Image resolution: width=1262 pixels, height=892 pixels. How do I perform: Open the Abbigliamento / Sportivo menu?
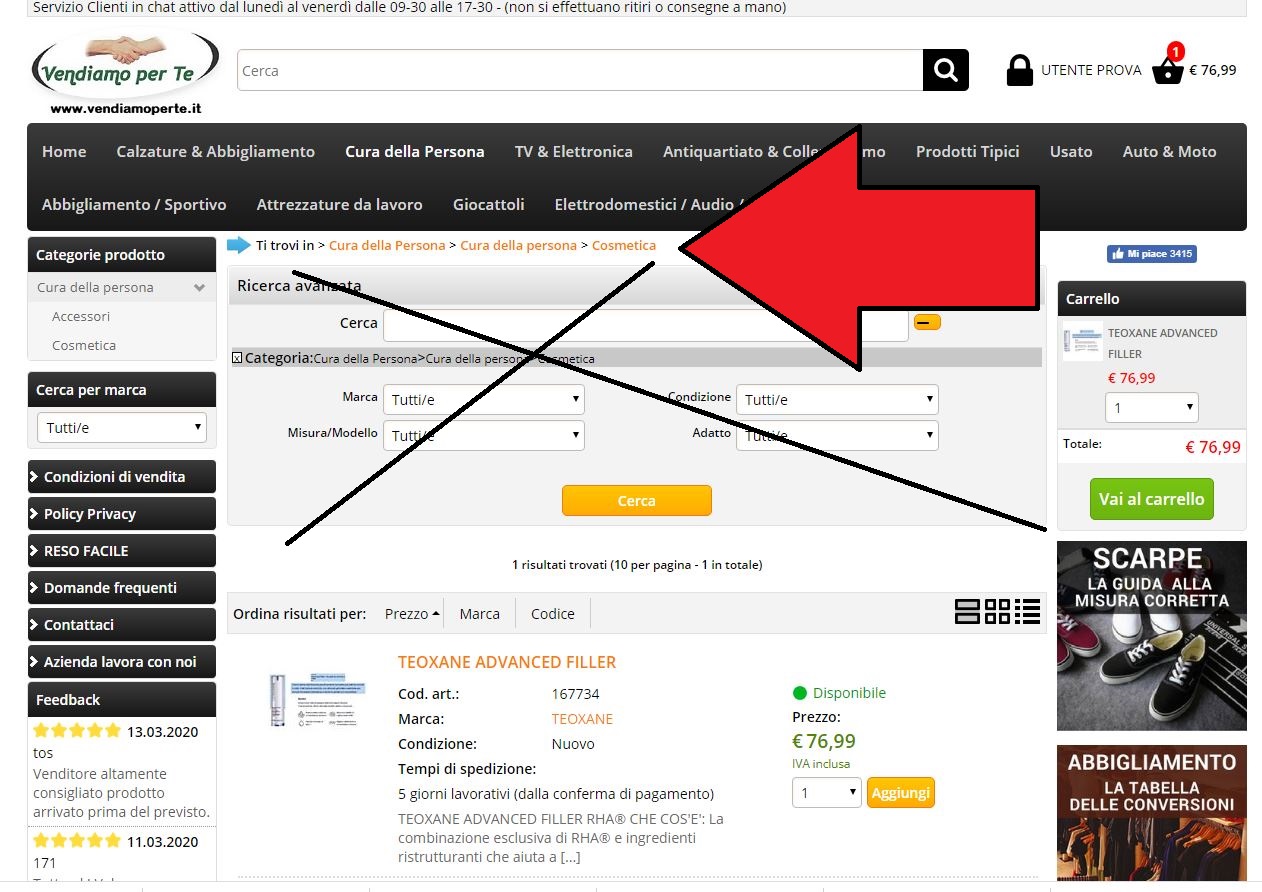click(x=134, y=204)
